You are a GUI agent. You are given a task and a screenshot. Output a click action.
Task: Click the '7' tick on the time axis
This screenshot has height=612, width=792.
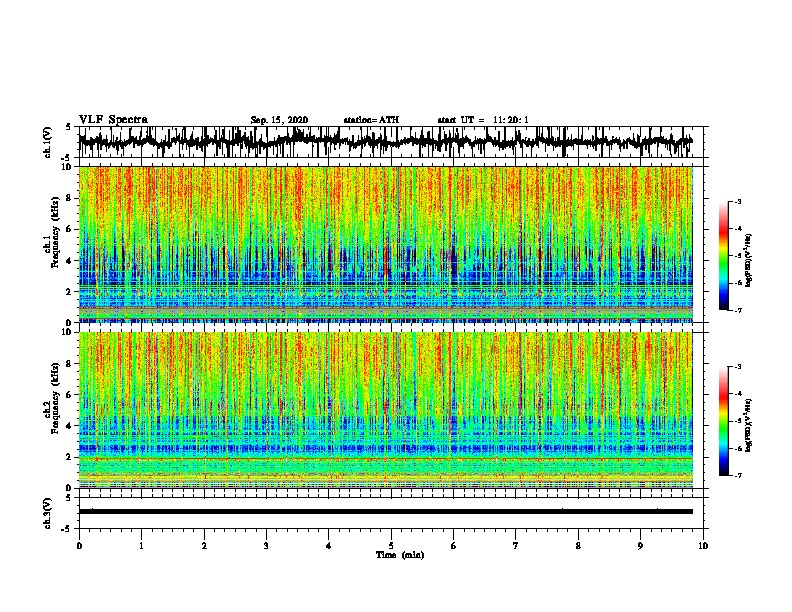[x=516, y=546]
